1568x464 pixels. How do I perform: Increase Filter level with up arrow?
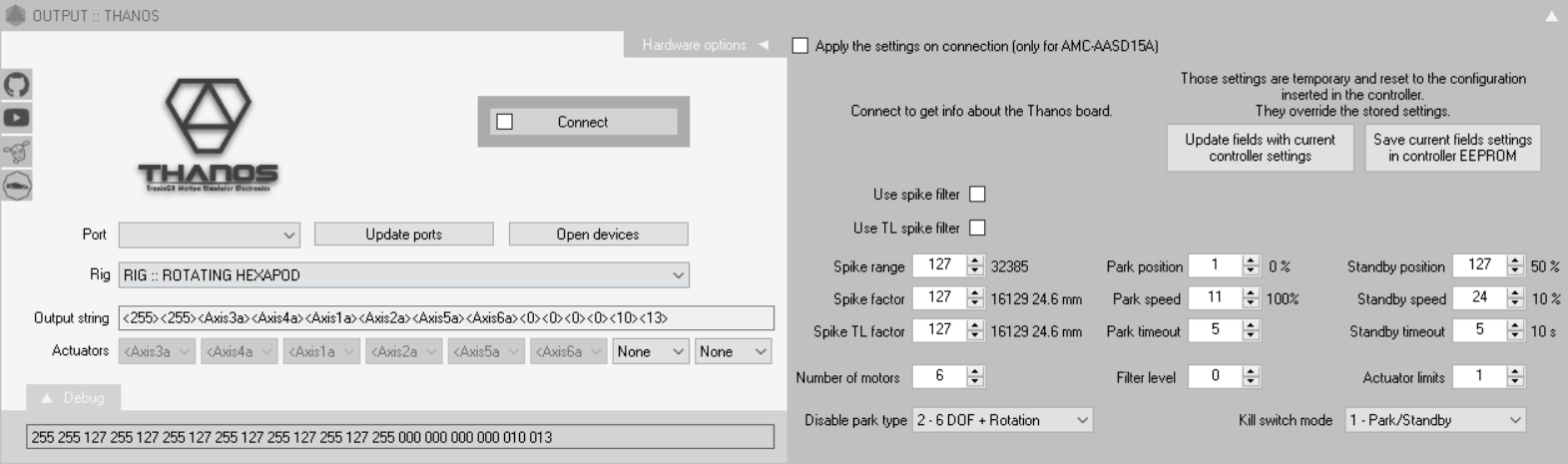click(1251, 371)
